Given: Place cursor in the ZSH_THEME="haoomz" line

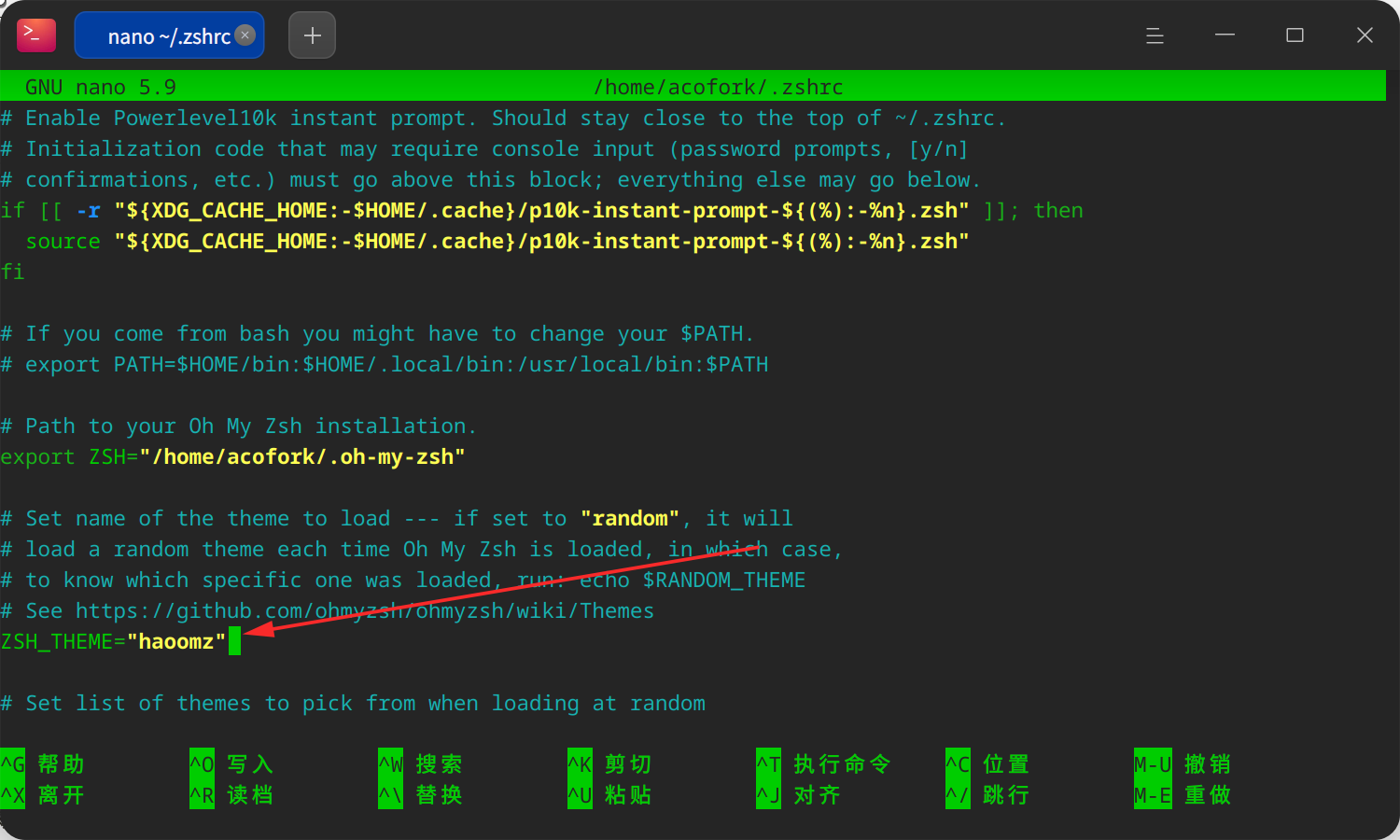Looking at the screenshot, I should (114, 641).
